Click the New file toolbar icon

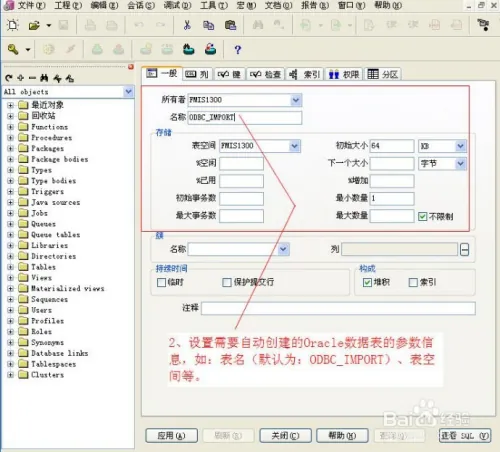pos(13,25)
